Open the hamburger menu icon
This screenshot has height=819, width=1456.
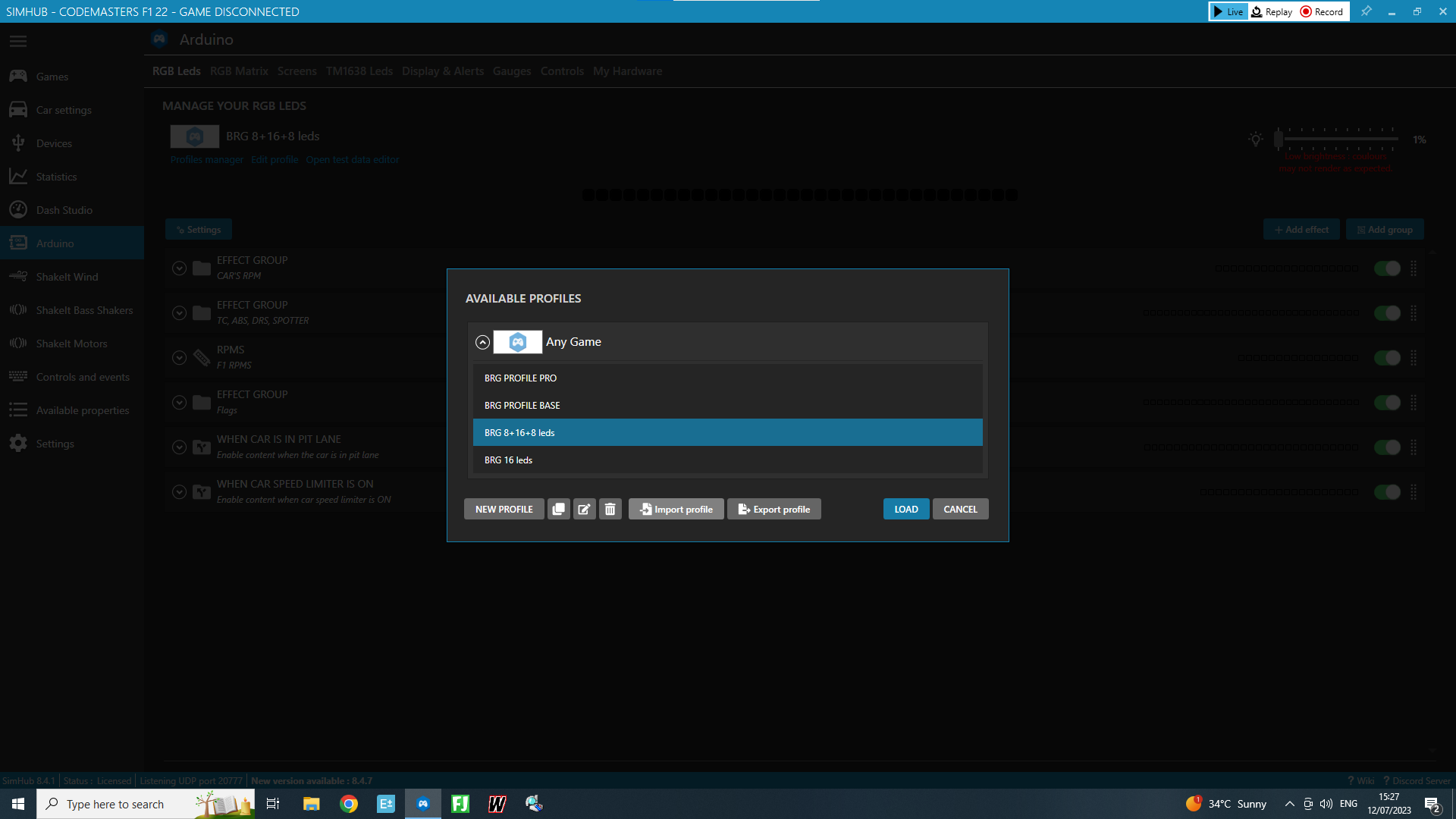pyautogui.click(x=18, y=41)
